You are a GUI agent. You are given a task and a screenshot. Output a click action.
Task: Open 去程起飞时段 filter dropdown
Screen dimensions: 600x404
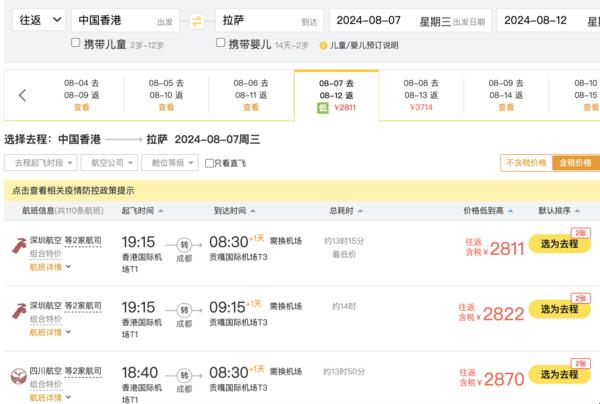(41, 163)
